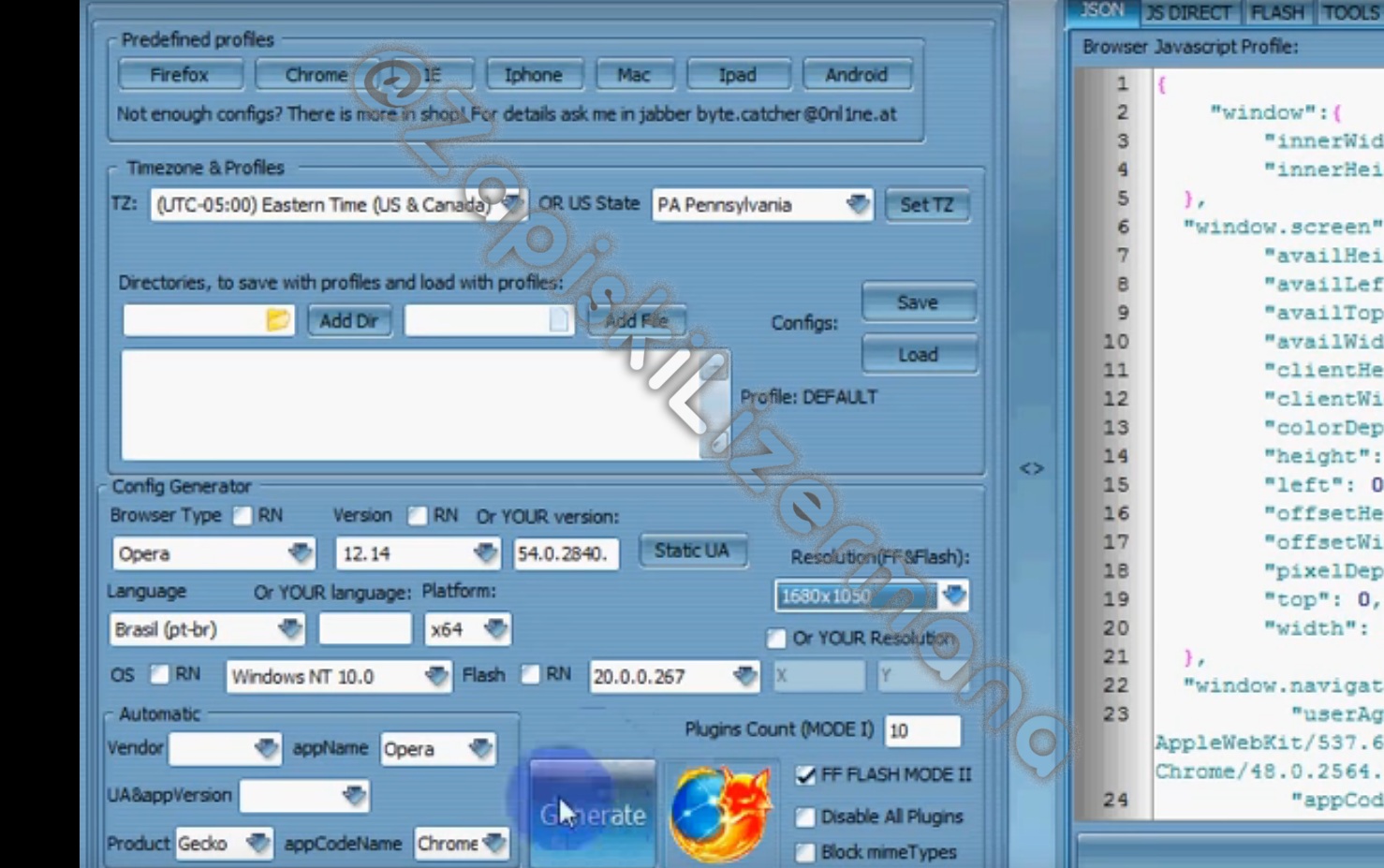
Task: Toggle the Version RN checkbox
Action: coord(418,516)
